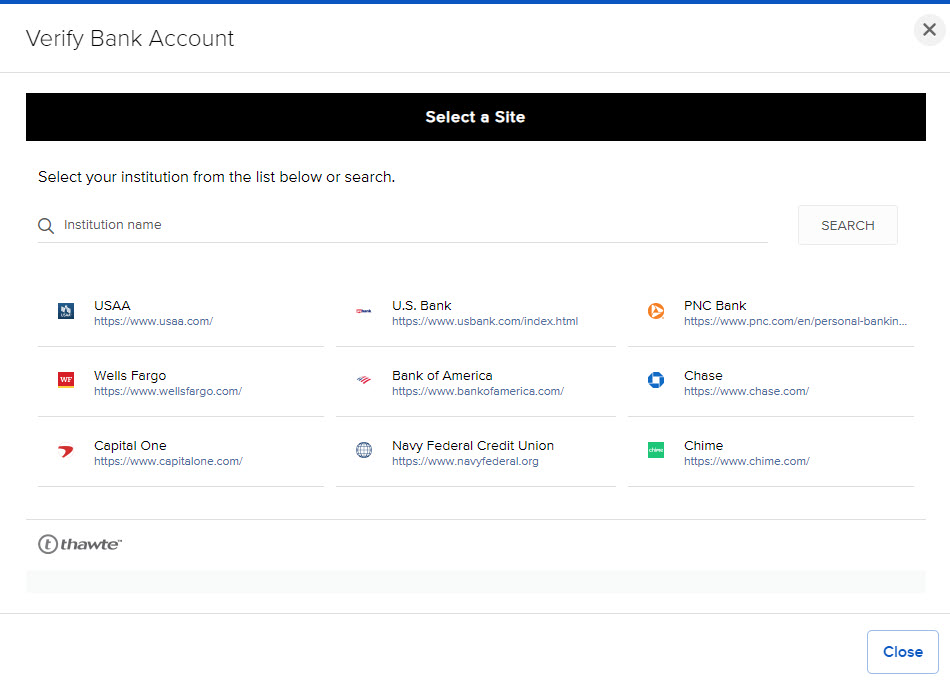The image size is (950, 686).
Task: Select the Wells Fargo institution name
Action: point(130,376)
